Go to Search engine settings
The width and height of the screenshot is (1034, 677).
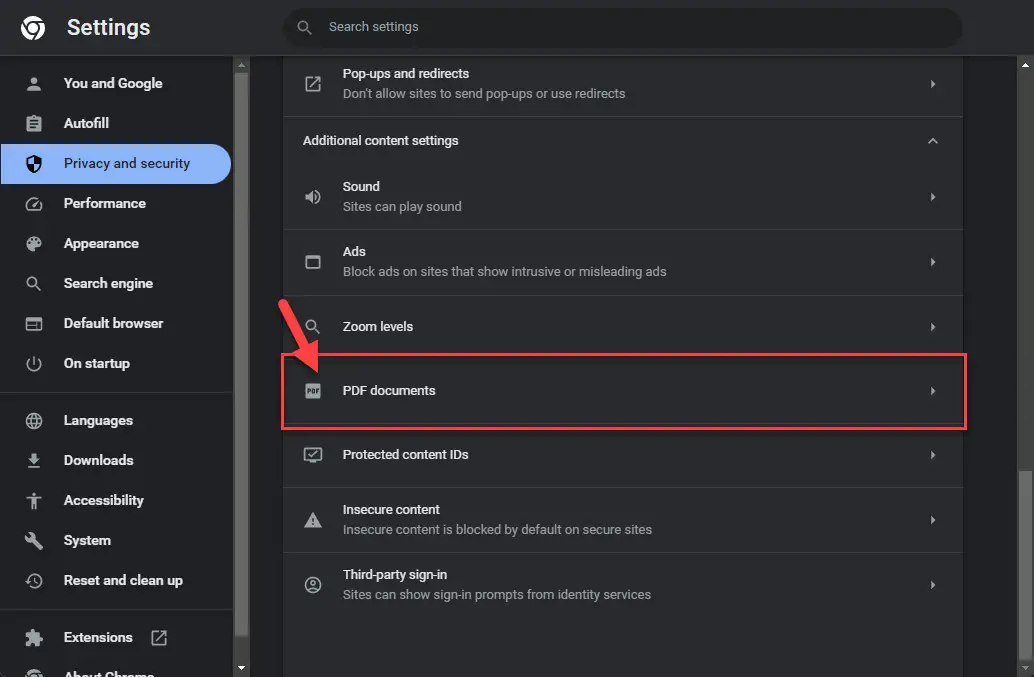108,284
